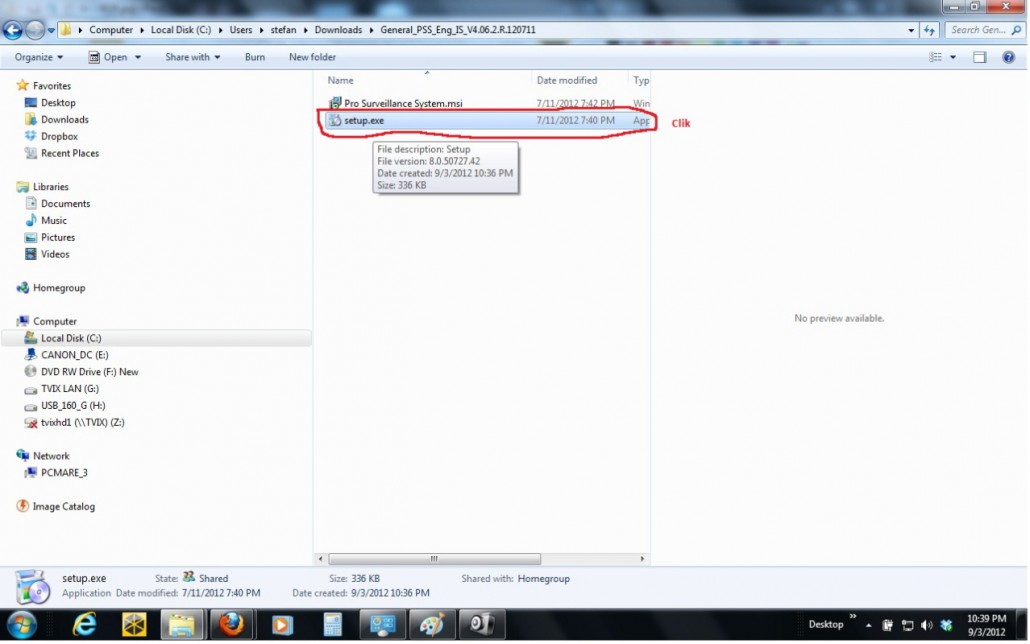
Task: Open the change view dropdown arrow
Action: 952,57
